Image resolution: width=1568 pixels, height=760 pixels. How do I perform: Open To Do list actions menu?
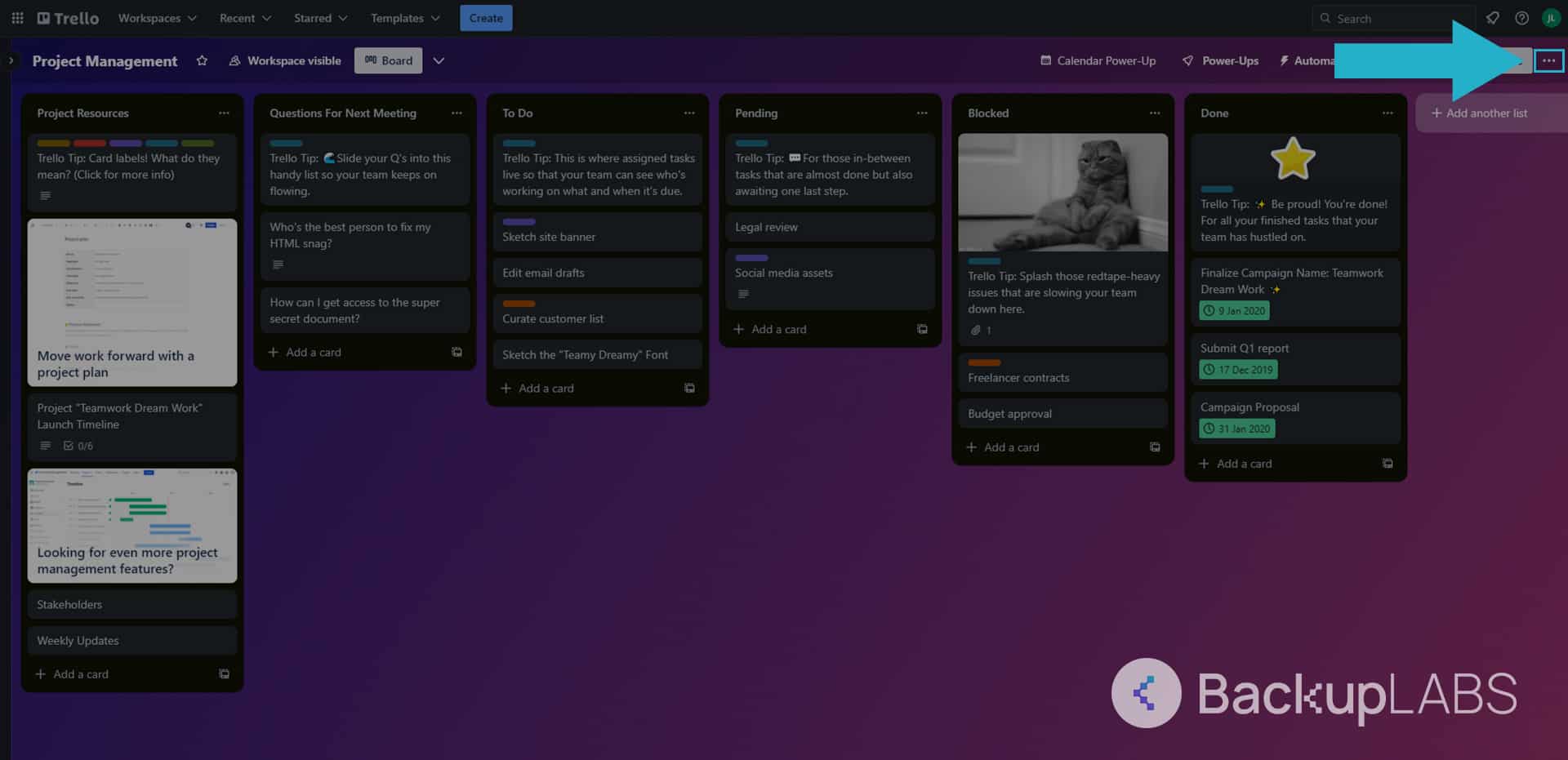coord(689,113)
